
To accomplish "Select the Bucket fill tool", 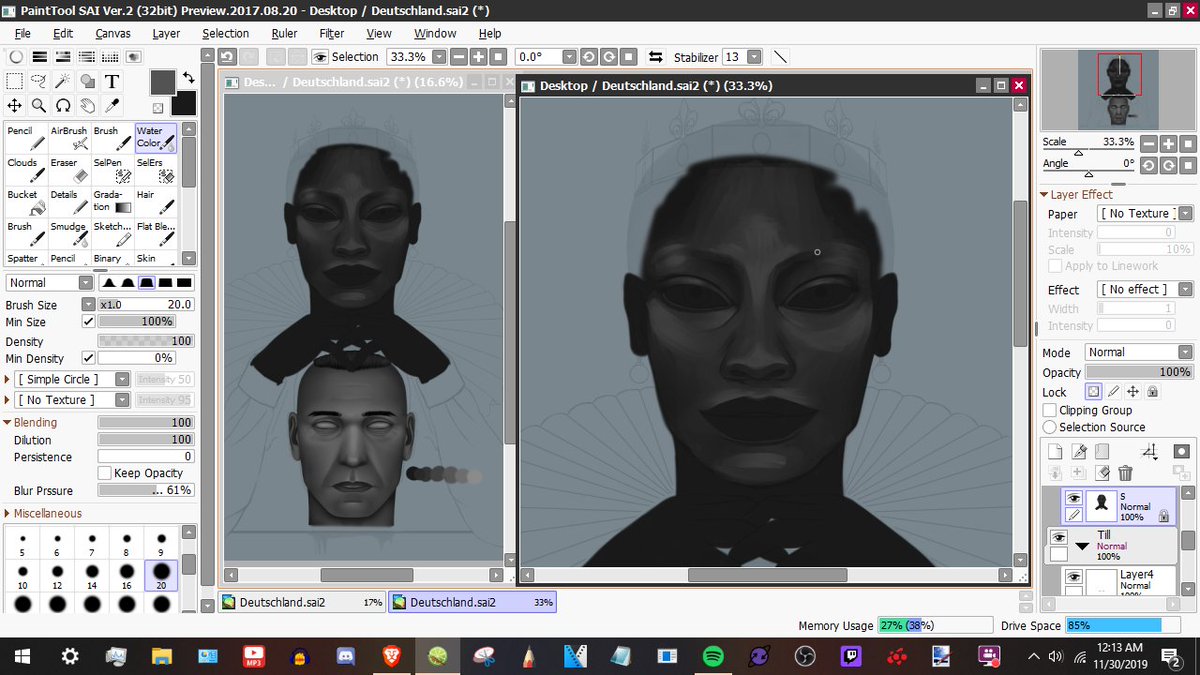I will click(25, 203).
